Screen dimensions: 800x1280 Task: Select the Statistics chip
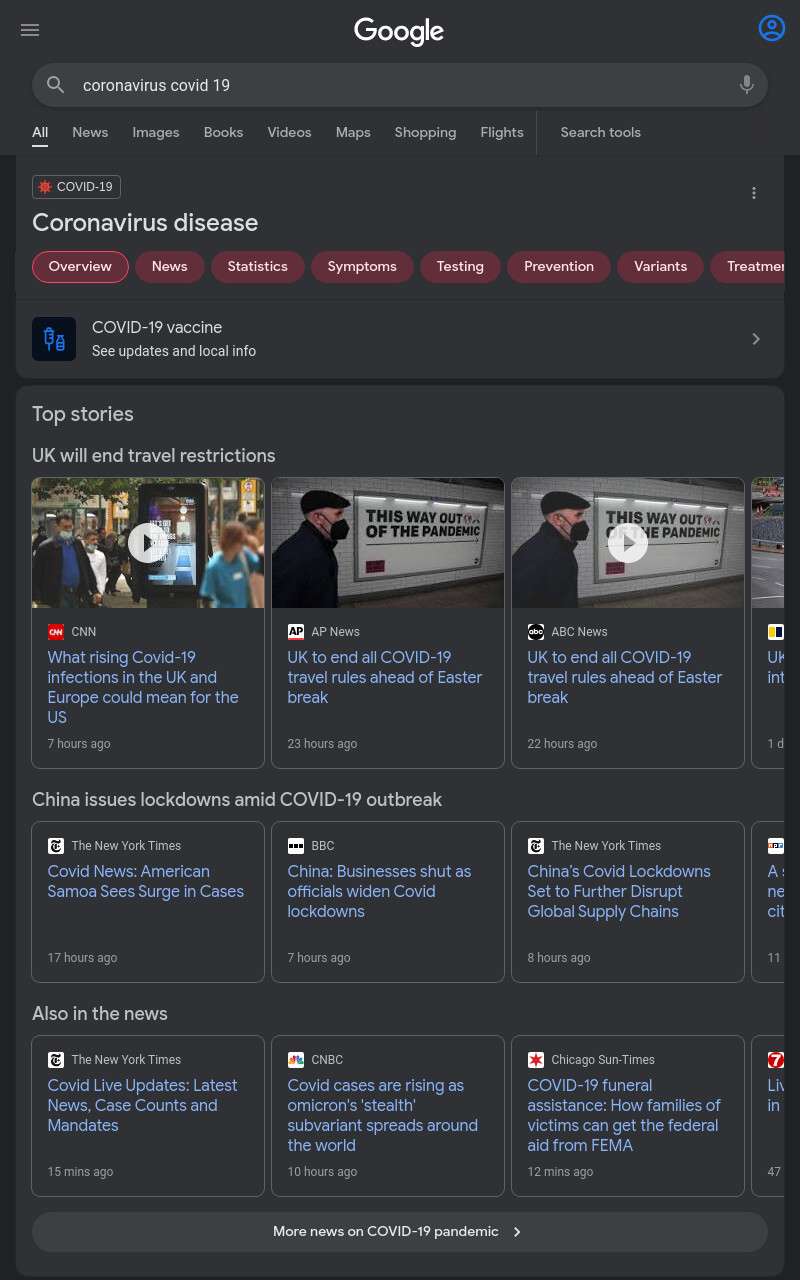click(257, 266)
